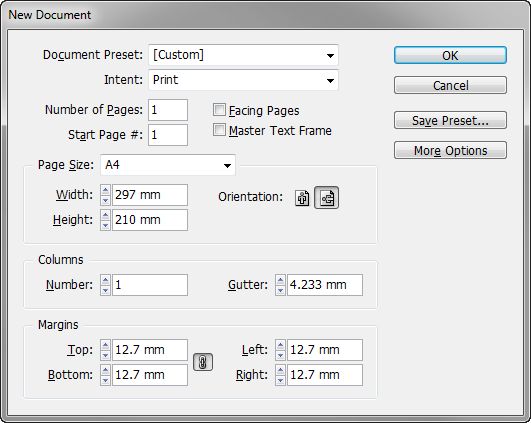This screenshot has height=423, width=531.
Task: Increase Gutter value with up arrow
Action: coord(280,280)
